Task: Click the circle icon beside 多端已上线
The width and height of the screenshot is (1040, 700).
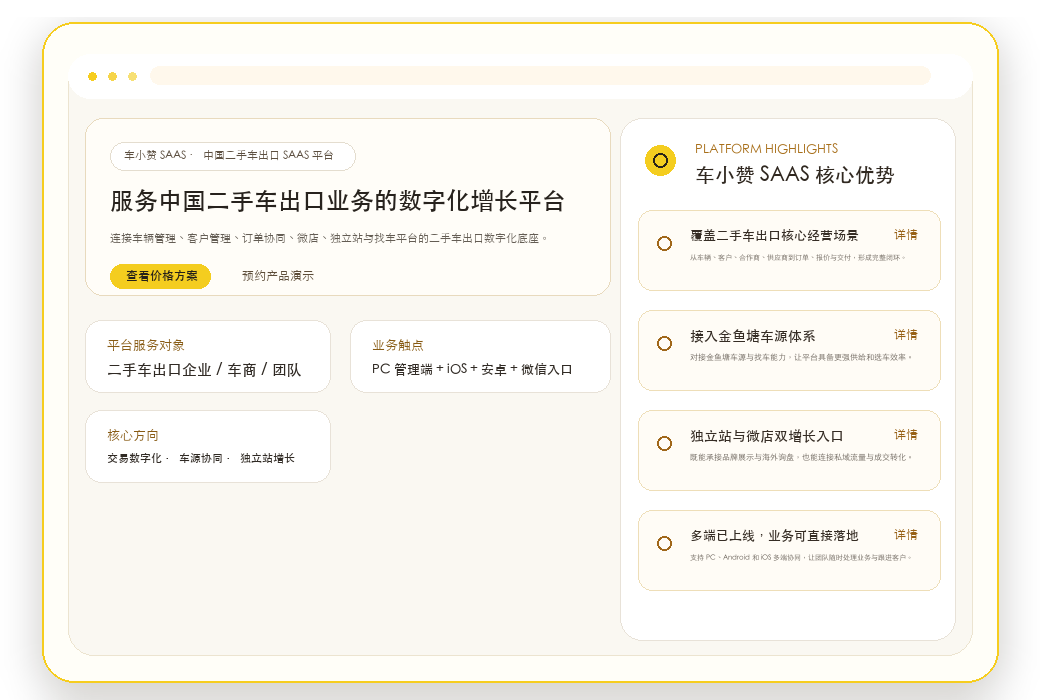Action: 664,543
